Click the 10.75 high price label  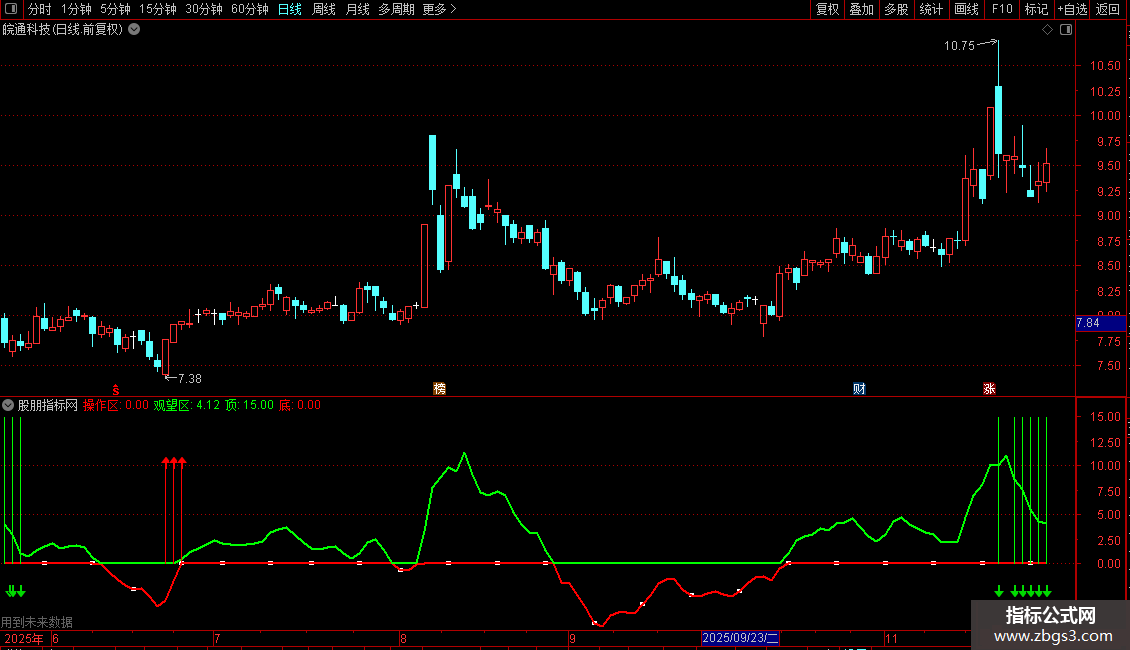tap(959, 45)
